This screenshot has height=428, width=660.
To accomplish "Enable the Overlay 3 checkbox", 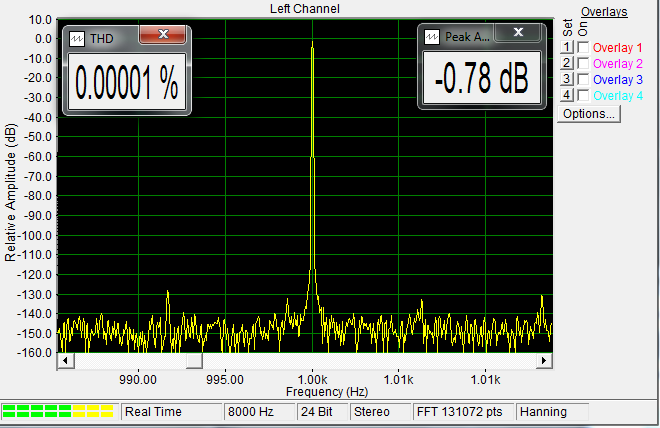I will tap(583, 80).
